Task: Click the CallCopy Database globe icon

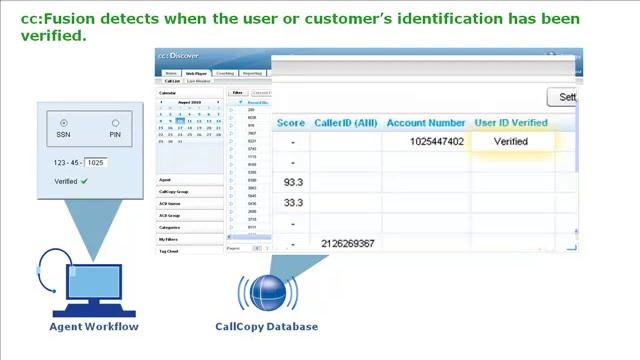Action: (268, 293)
